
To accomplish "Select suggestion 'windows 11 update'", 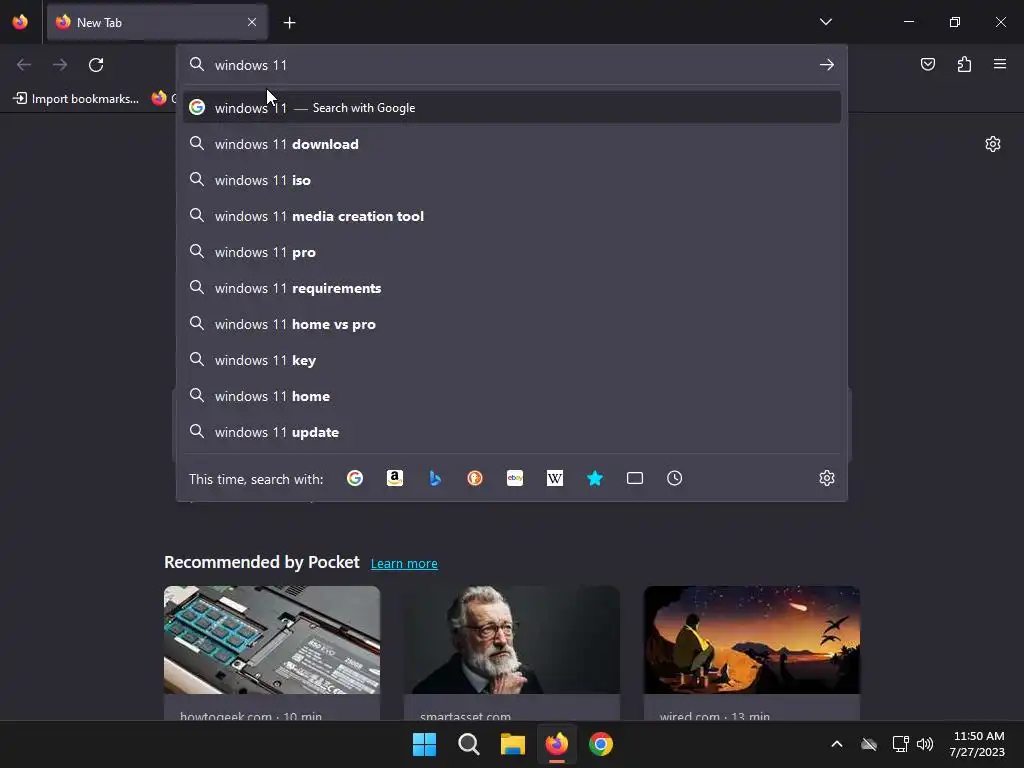I will point(512,432).
